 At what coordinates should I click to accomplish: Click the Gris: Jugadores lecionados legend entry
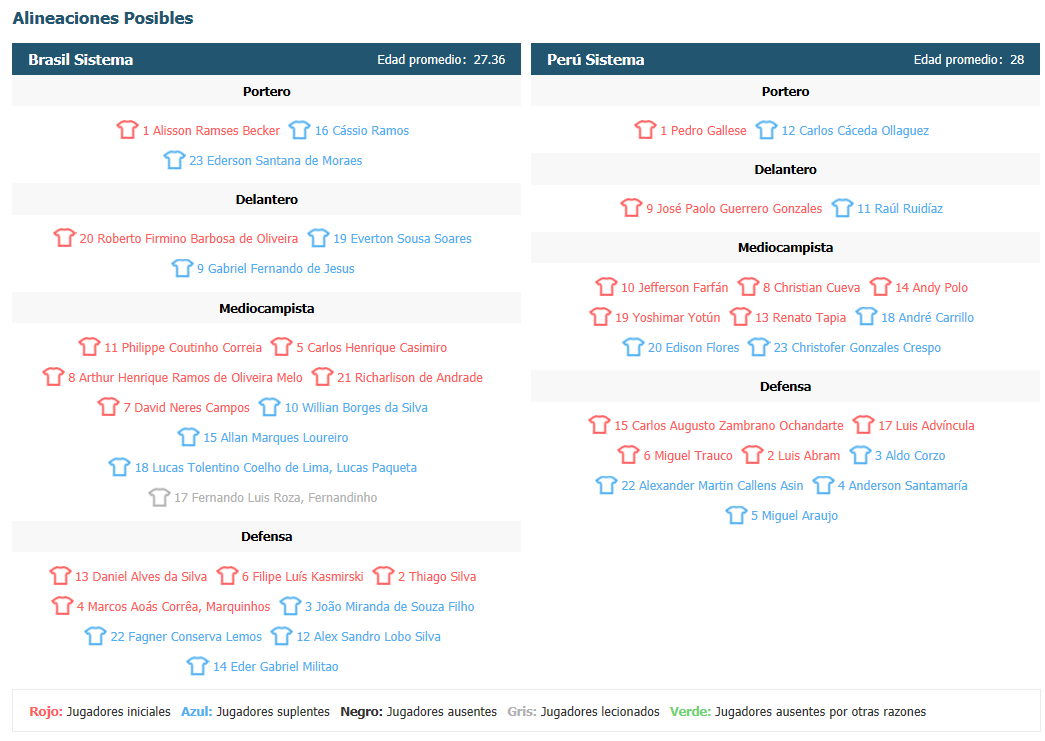tap(583, 712)
